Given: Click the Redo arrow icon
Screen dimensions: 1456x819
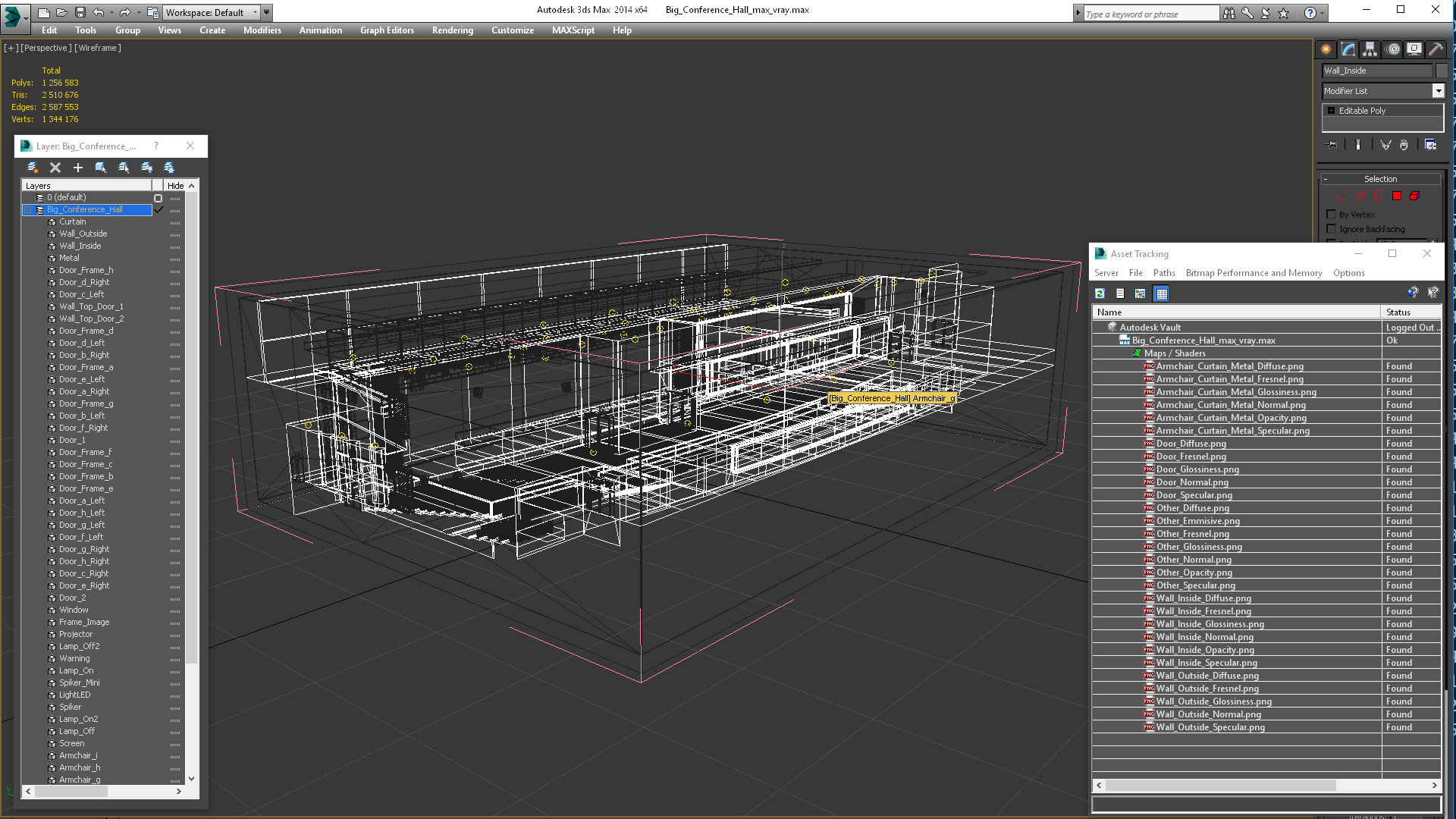Looking at the screenshot, I should pyautogui.click(x=124, y=12).
